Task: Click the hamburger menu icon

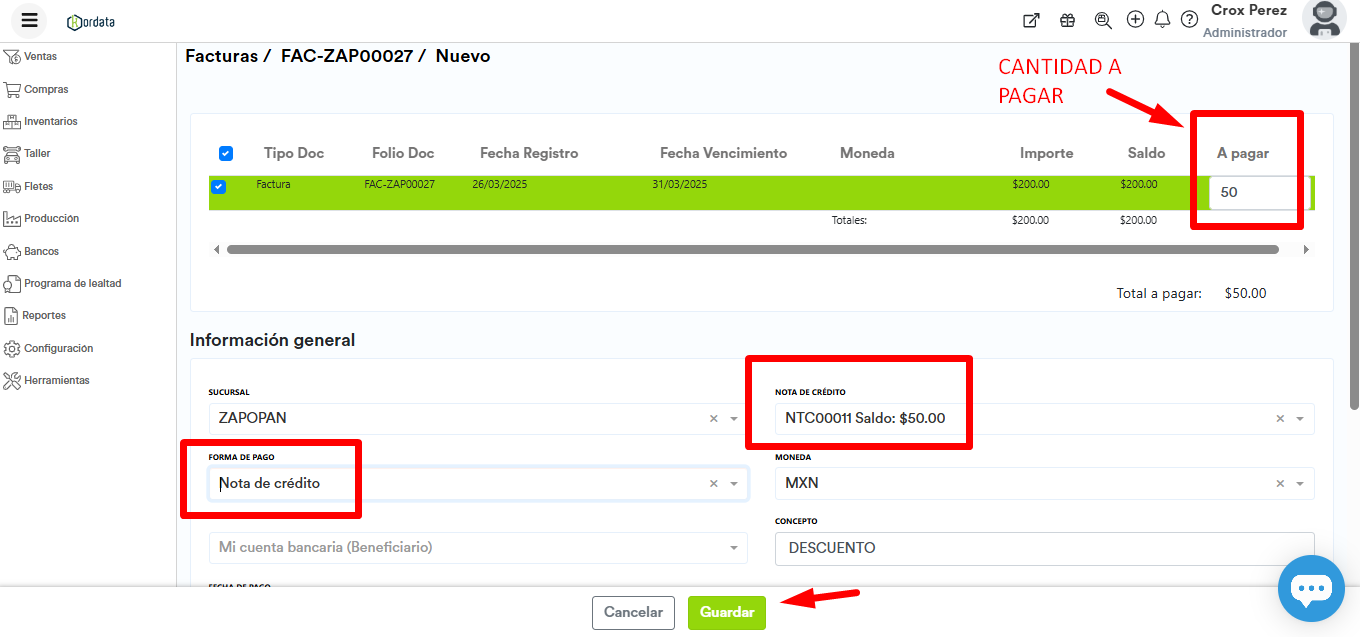Action: click(x=29, y=21)
